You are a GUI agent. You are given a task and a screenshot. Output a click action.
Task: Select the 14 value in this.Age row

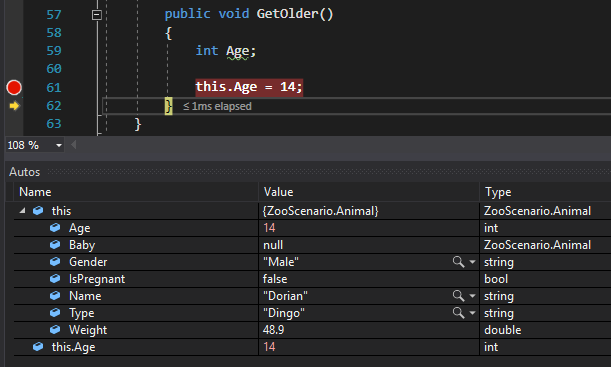(x=269, y=347)
